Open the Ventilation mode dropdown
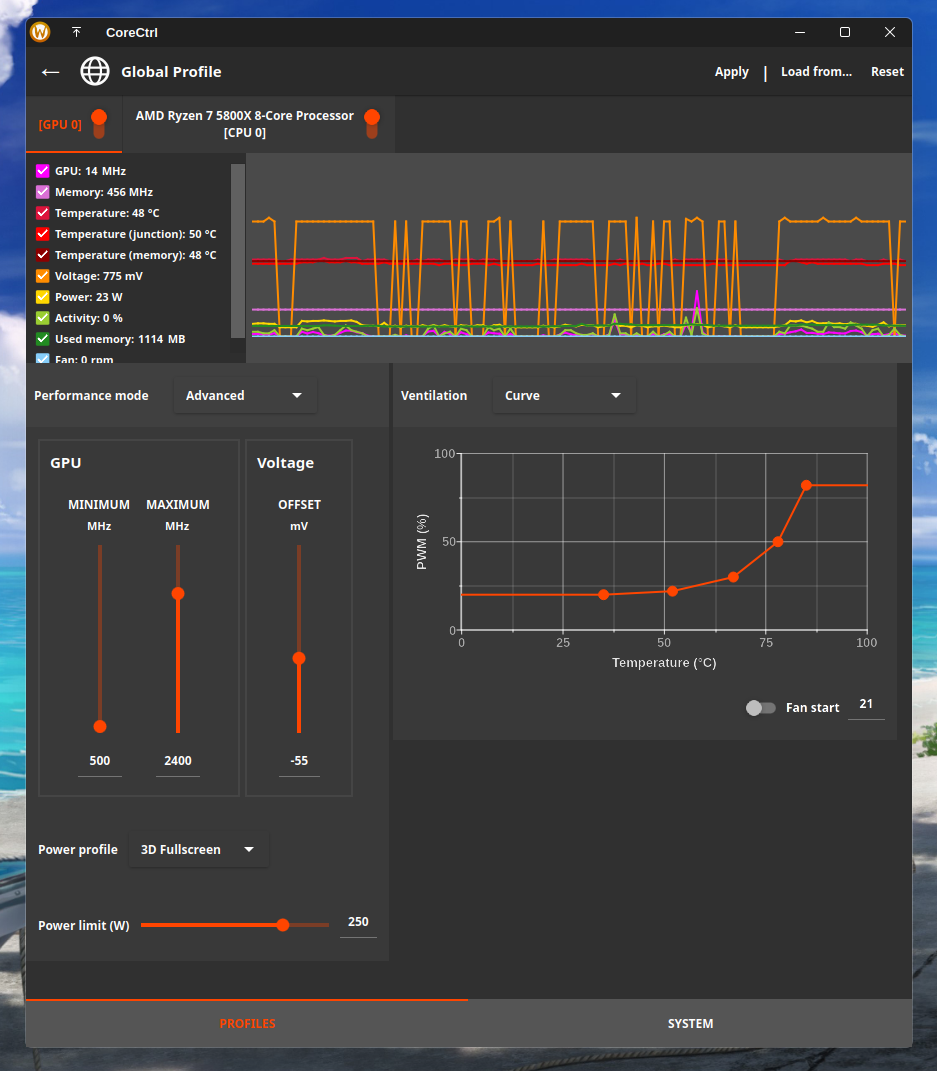The height and width of the screenshot is (1071, 937). click(x=564, y=395)
